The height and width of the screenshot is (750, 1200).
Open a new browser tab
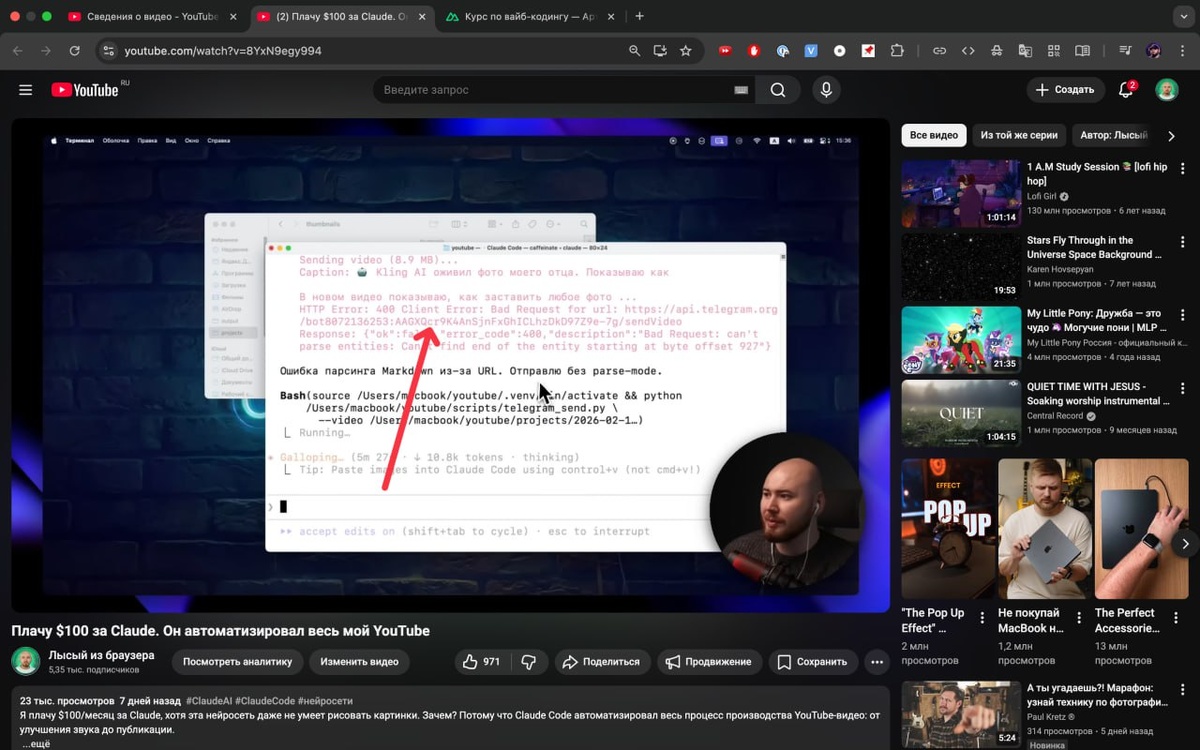point(640,16)
